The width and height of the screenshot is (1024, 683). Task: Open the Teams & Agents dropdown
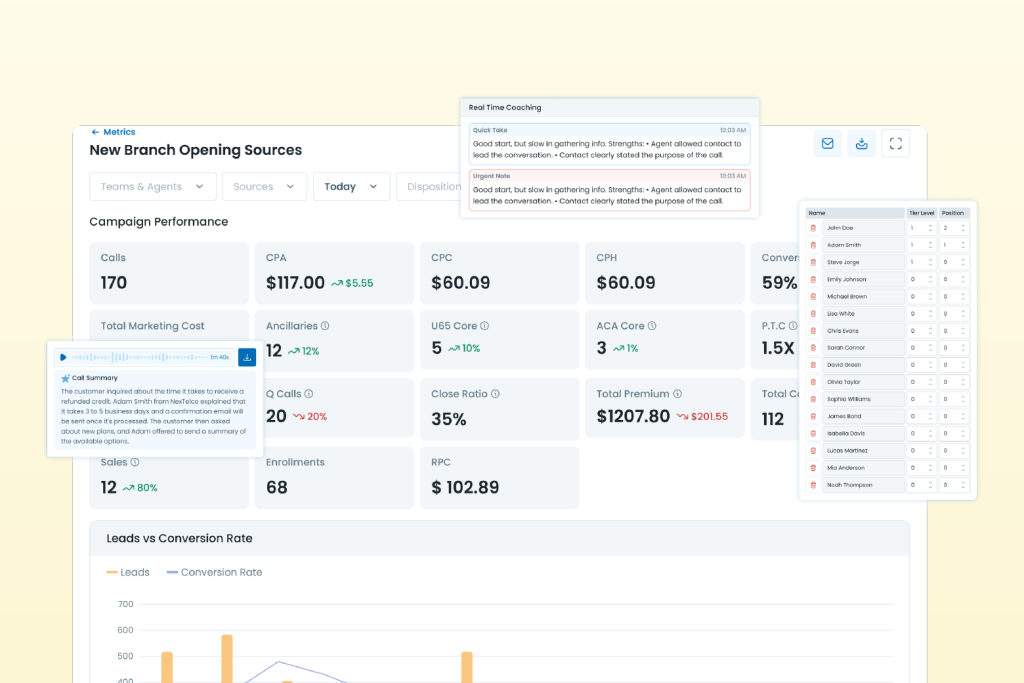click(x=152, y=187)
